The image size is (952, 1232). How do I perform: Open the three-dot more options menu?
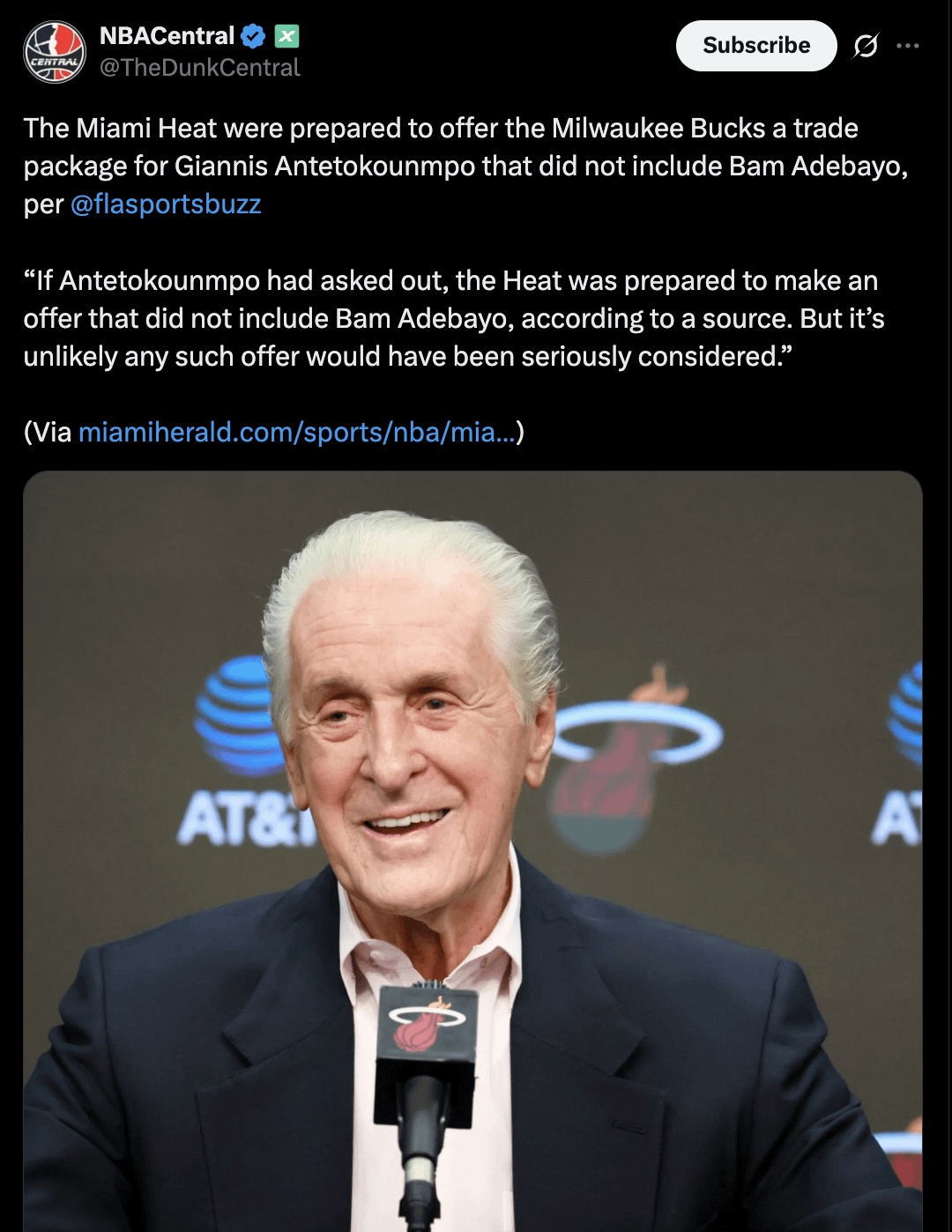point(908,46)
